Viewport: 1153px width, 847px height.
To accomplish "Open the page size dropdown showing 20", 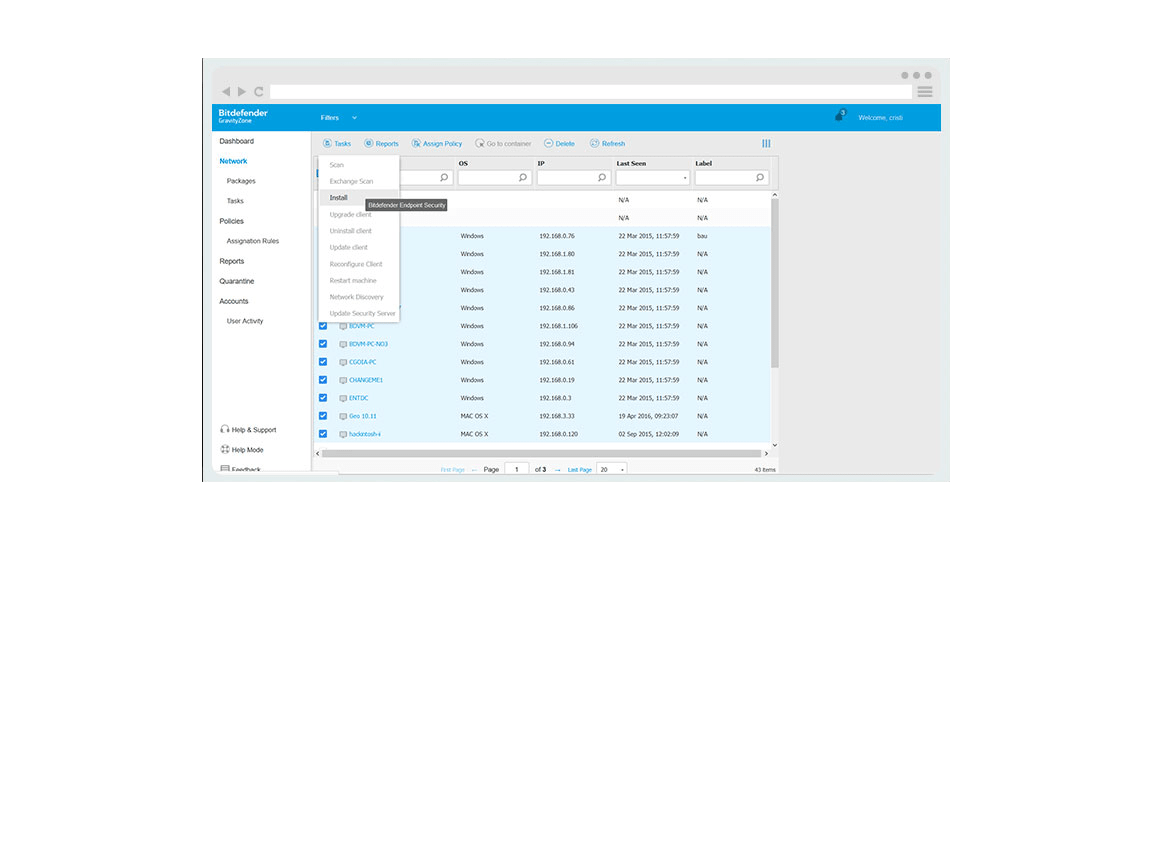I will point(611,469).
